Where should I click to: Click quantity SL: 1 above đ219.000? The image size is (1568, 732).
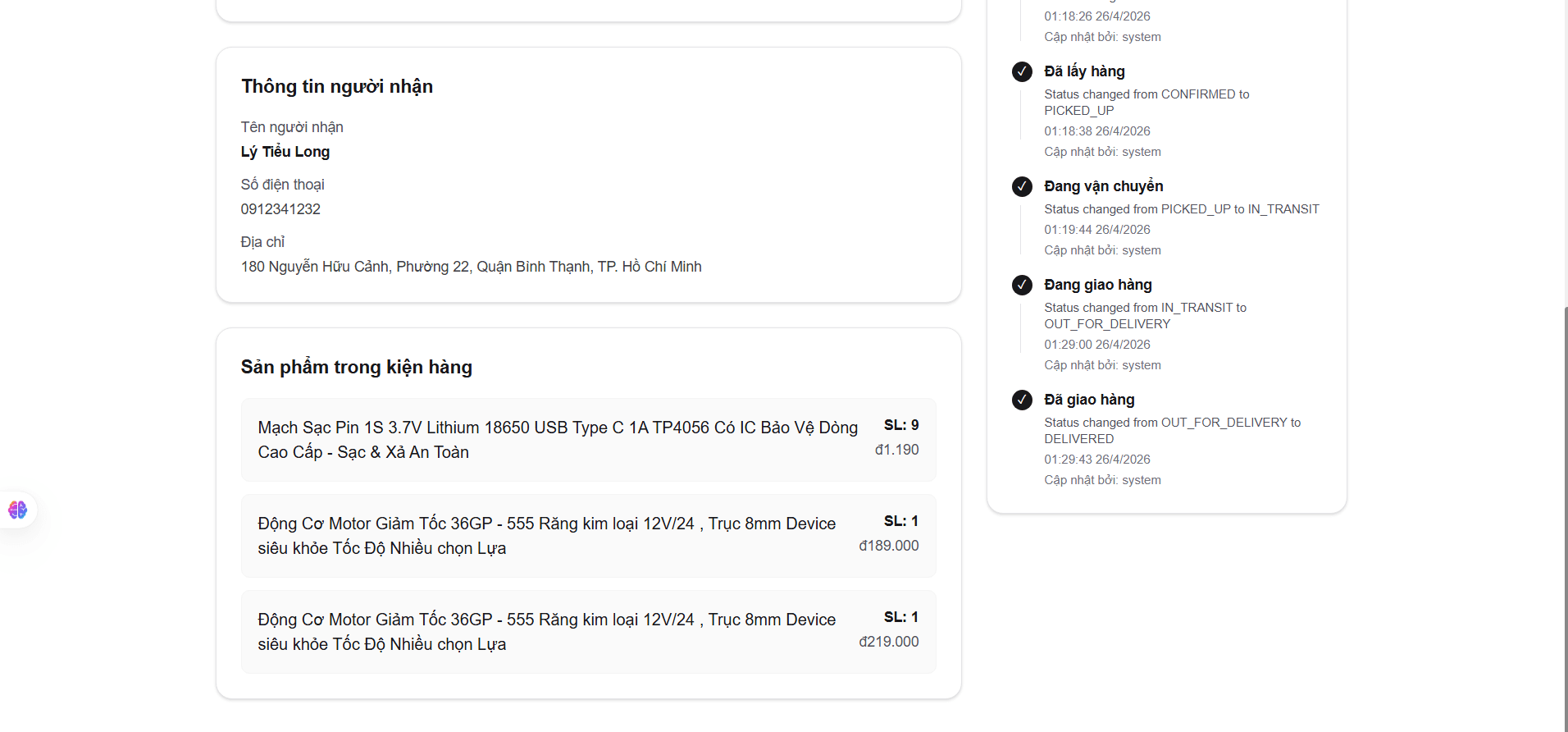pos(901,617)
